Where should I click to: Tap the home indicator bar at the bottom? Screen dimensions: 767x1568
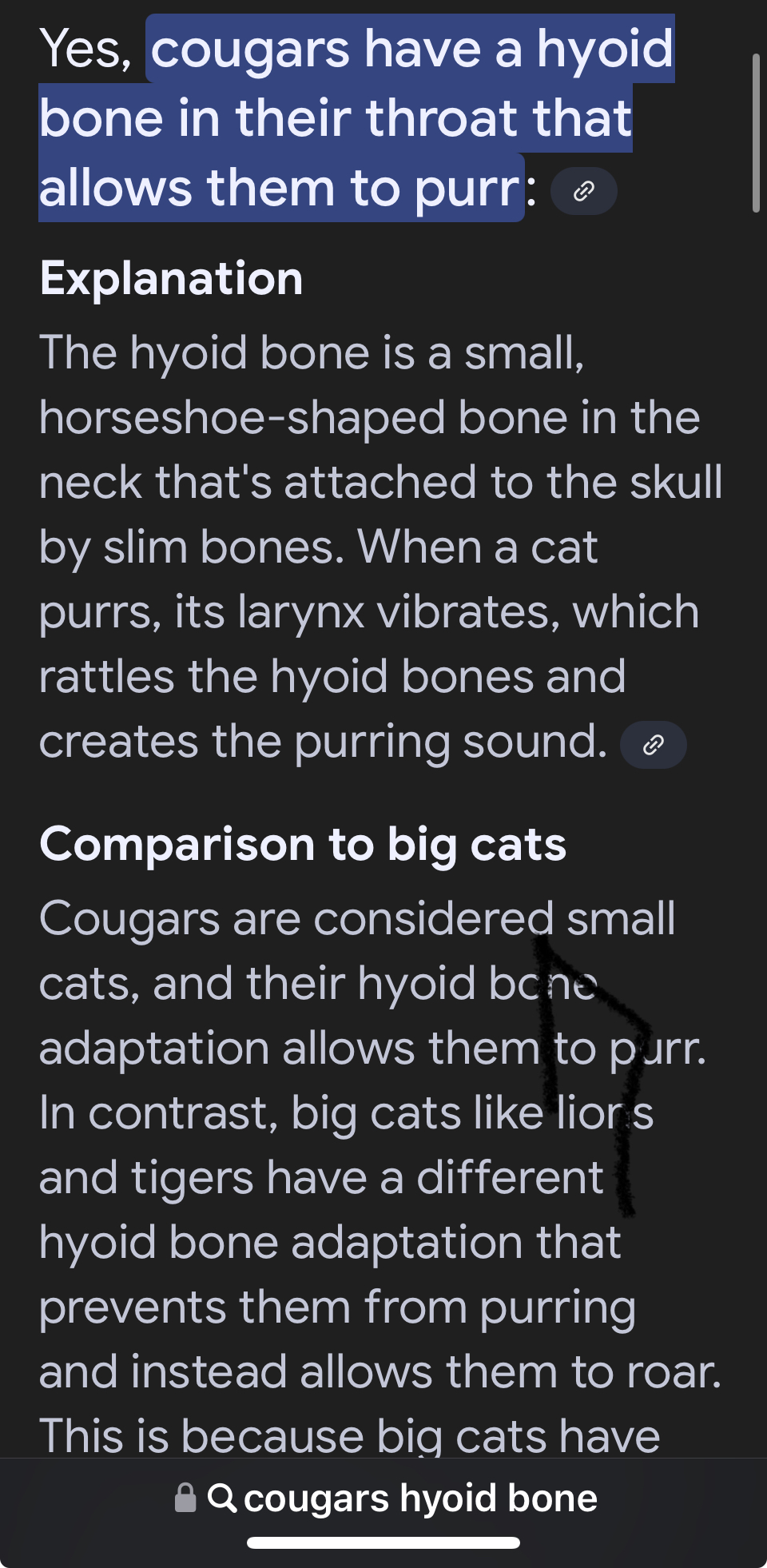383,1542
